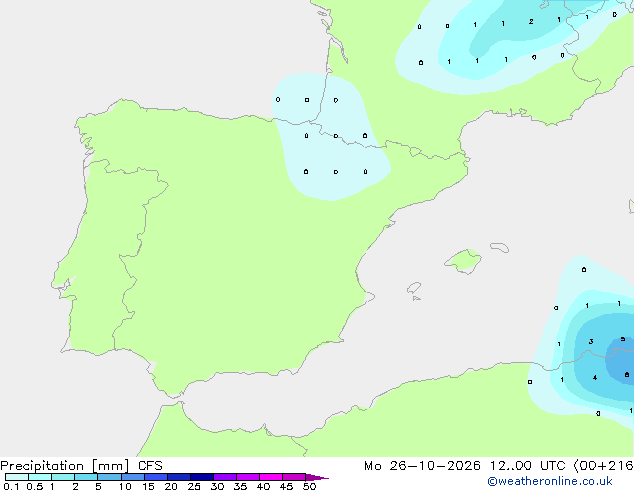Click the legend scale label '50'
Image resolution: width=634 pixels, height=490 pixels.
tap(309, 486)
